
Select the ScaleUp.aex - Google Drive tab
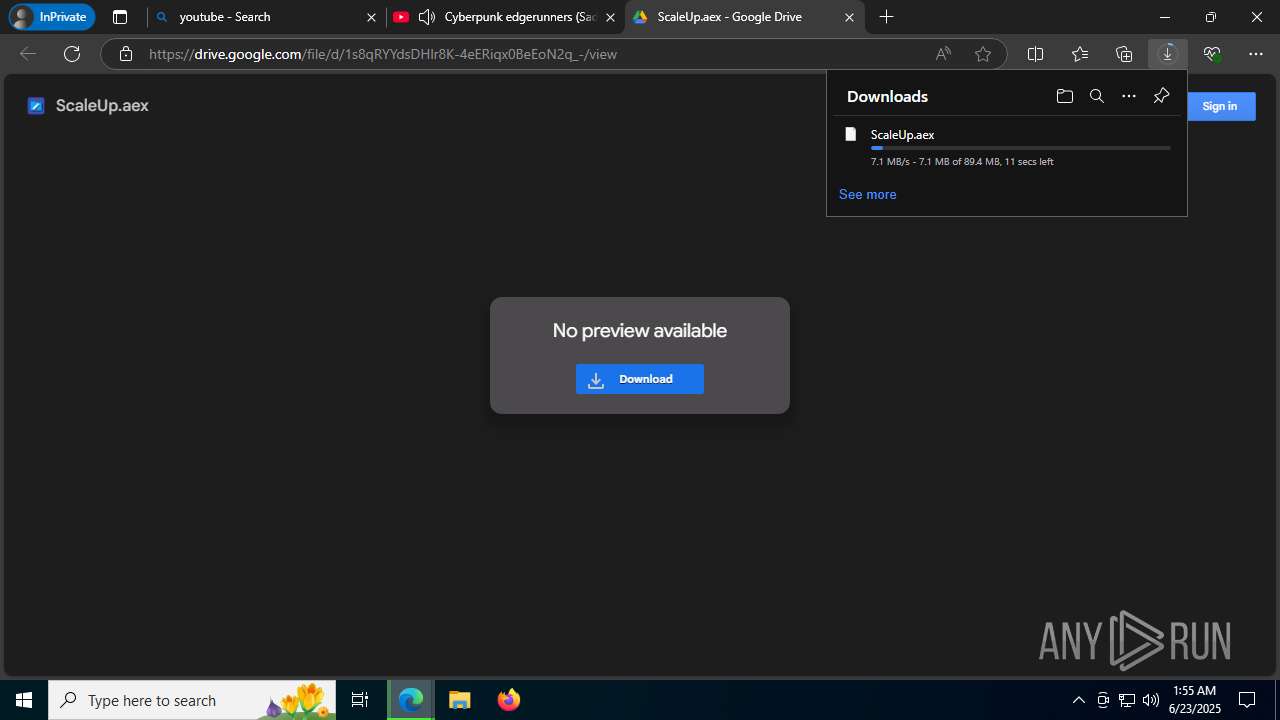[744, 17]
